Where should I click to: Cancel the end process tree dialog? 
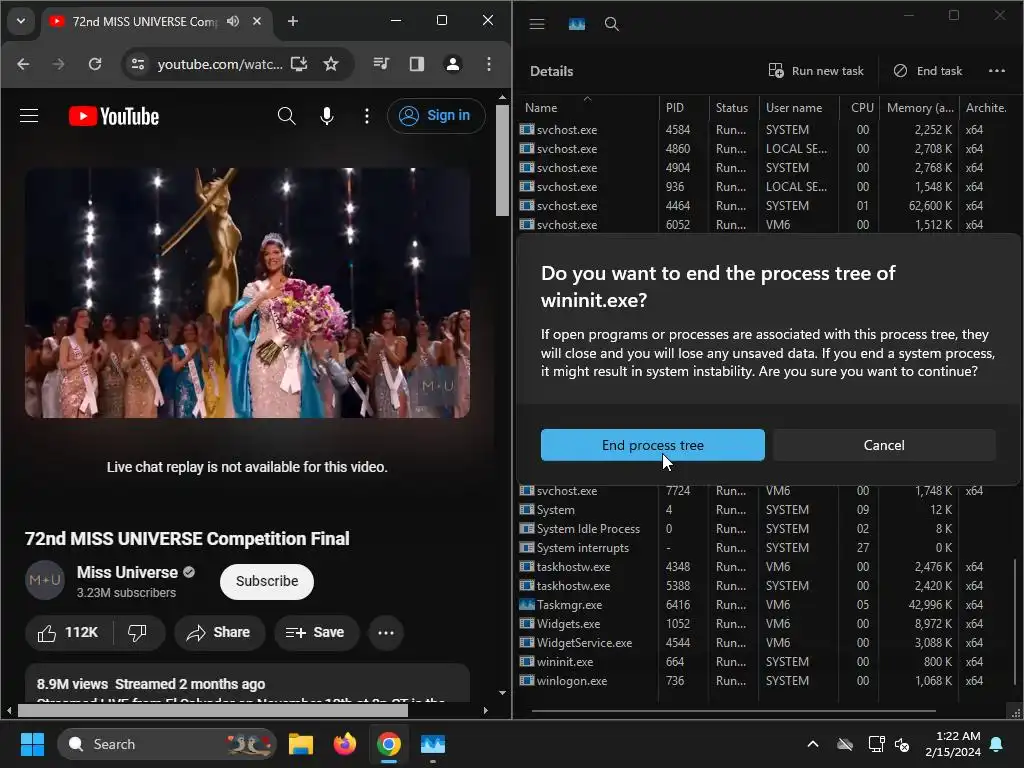point(884,445)
